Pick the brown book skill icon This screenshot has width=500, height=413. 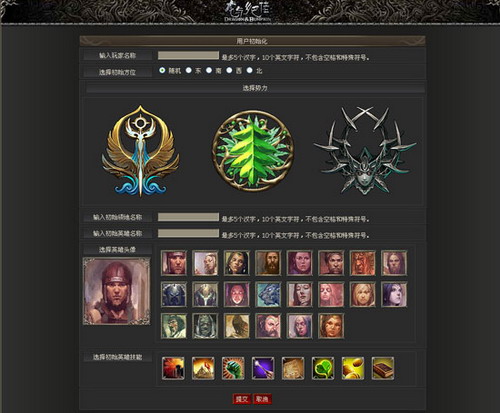click(383, 368)
